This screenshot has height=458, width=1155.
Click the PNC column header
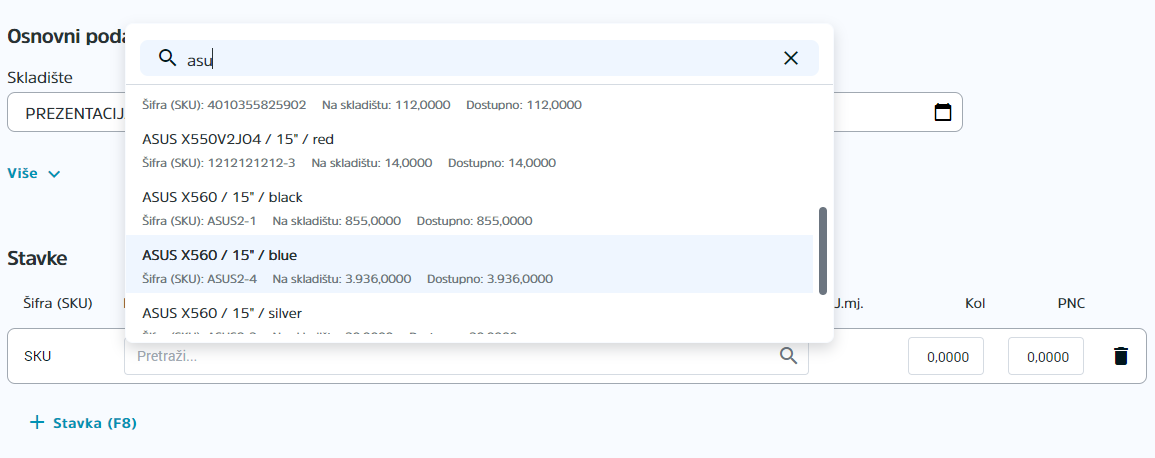coord(1071,303)
